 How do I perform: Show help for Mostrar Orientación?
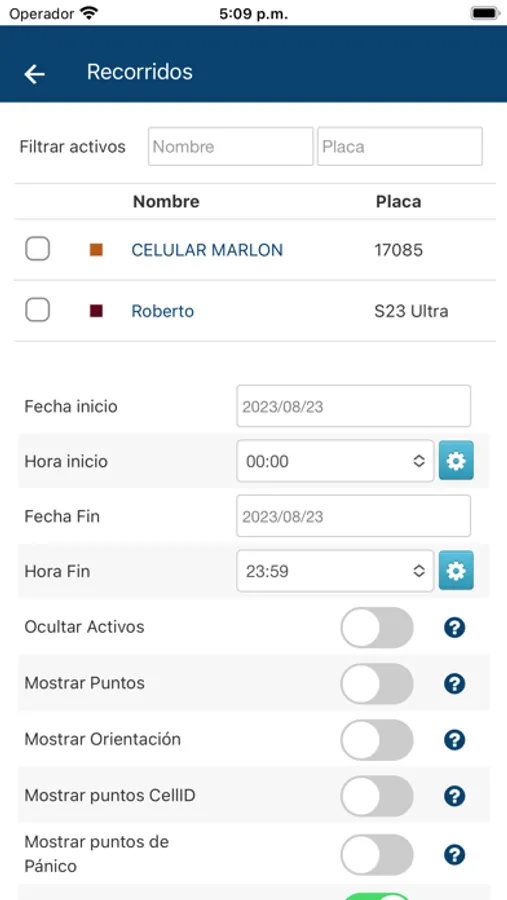click(x=454, y=740)
